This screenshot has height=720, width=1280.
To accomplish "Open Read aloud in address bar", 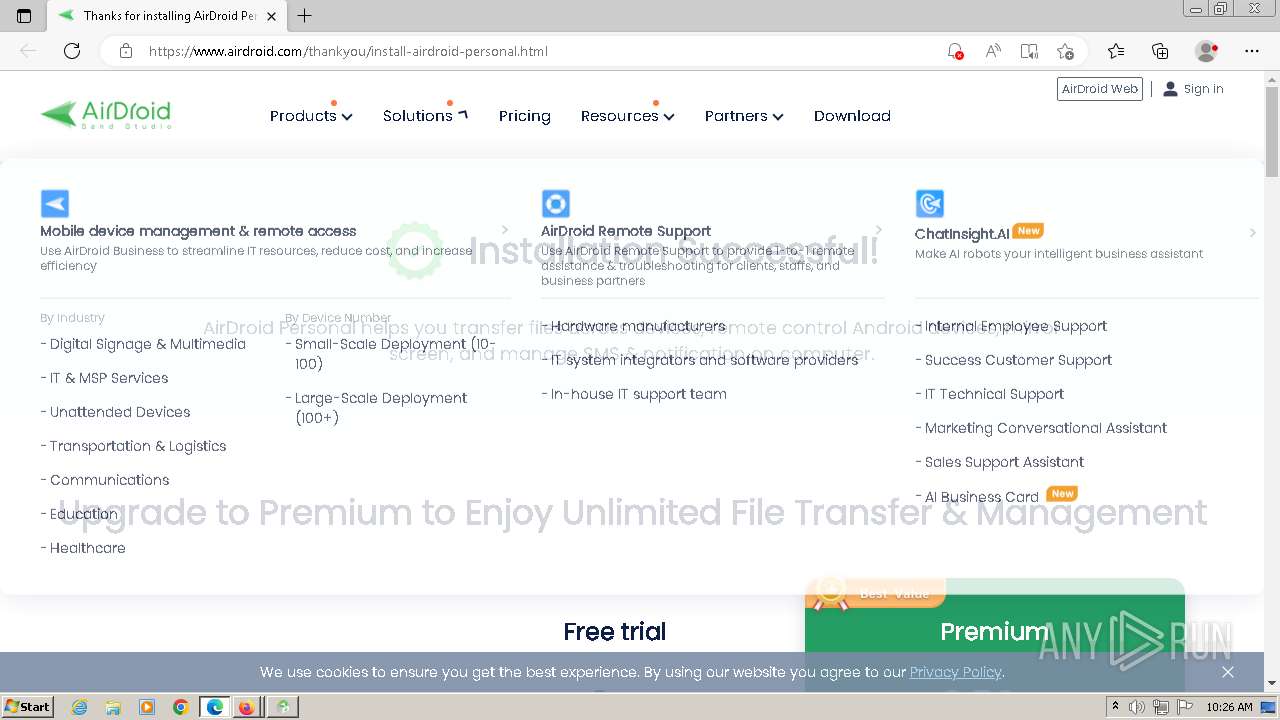I will click(x=993, y=51).
